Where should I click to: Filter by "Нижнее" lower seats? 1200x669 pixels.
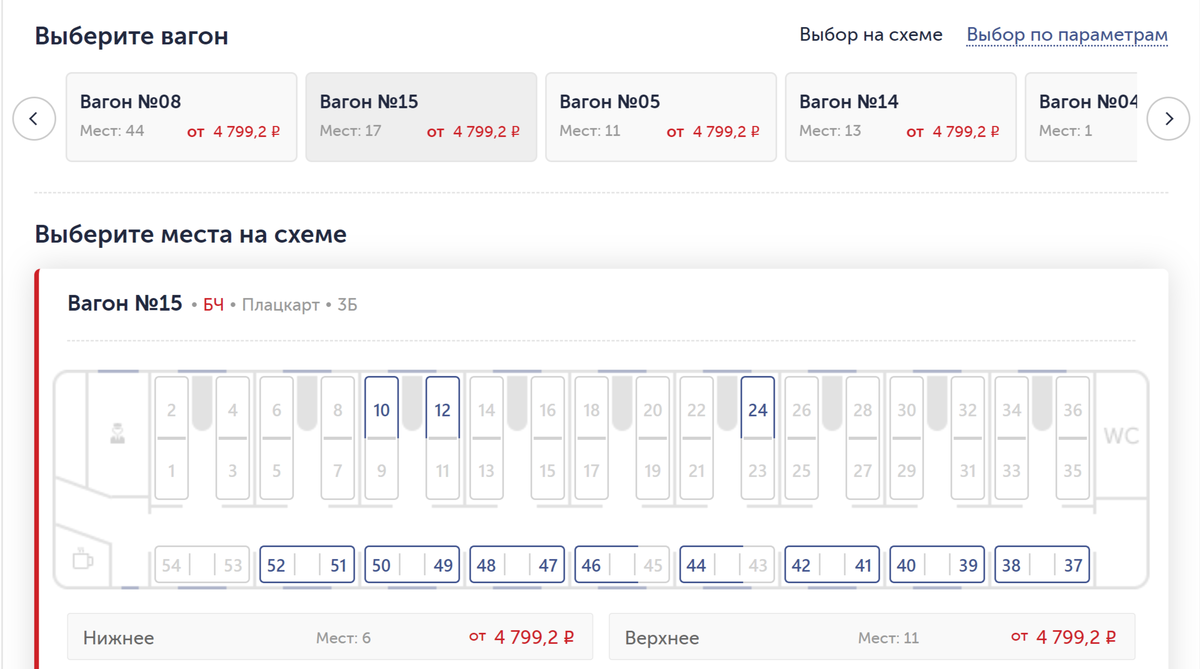(330, 637)
